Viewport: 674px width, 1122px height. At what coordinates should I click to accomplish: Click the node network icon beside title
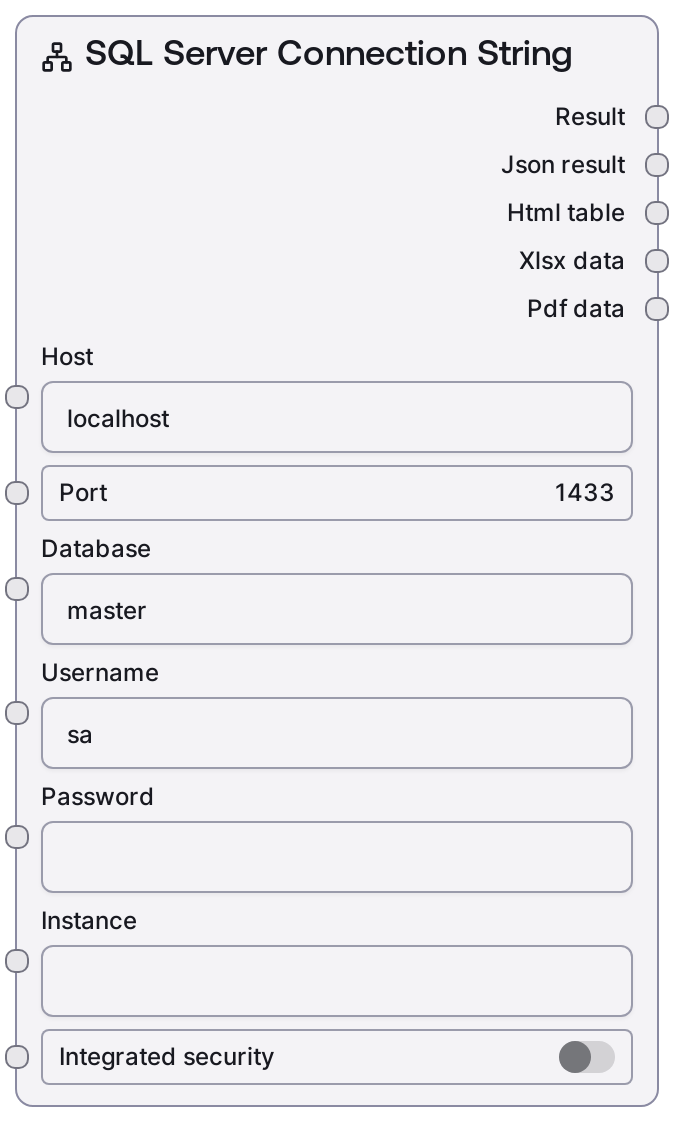tap(57, 59)
